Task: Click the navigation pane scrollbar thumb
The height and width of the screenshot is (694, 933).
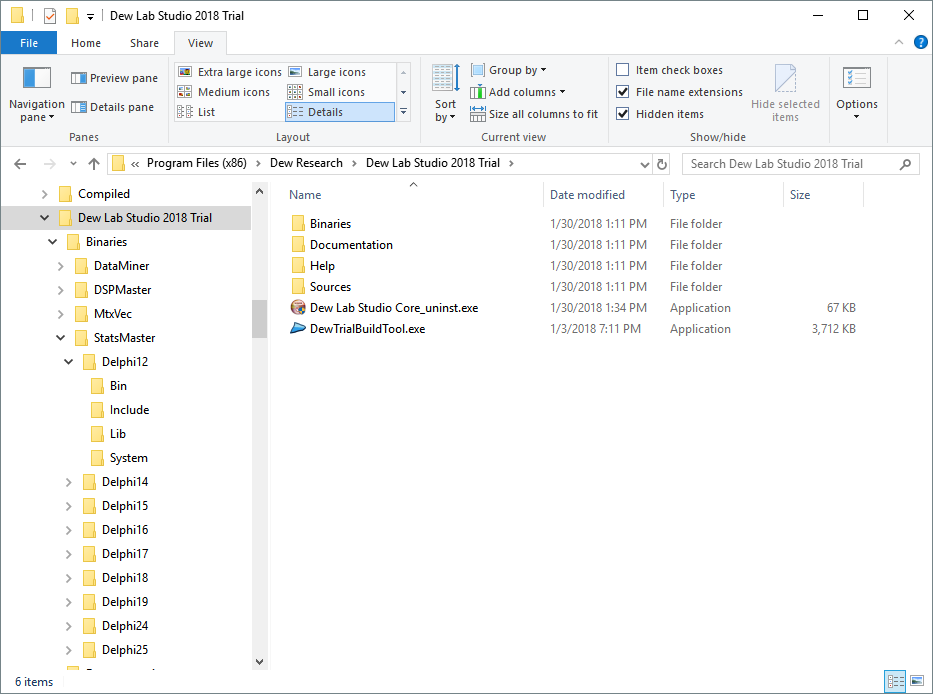Action: tap(259, 318)
